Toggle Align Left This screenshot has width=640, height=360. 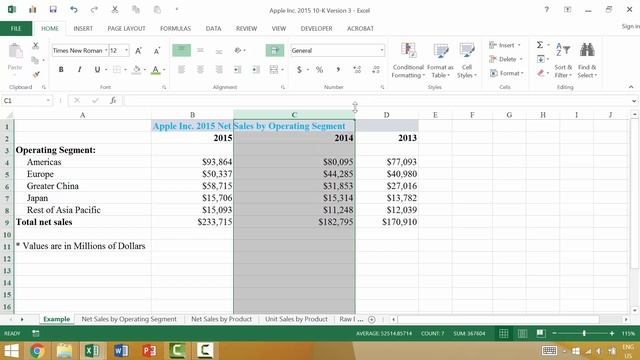tap(181, 70)
